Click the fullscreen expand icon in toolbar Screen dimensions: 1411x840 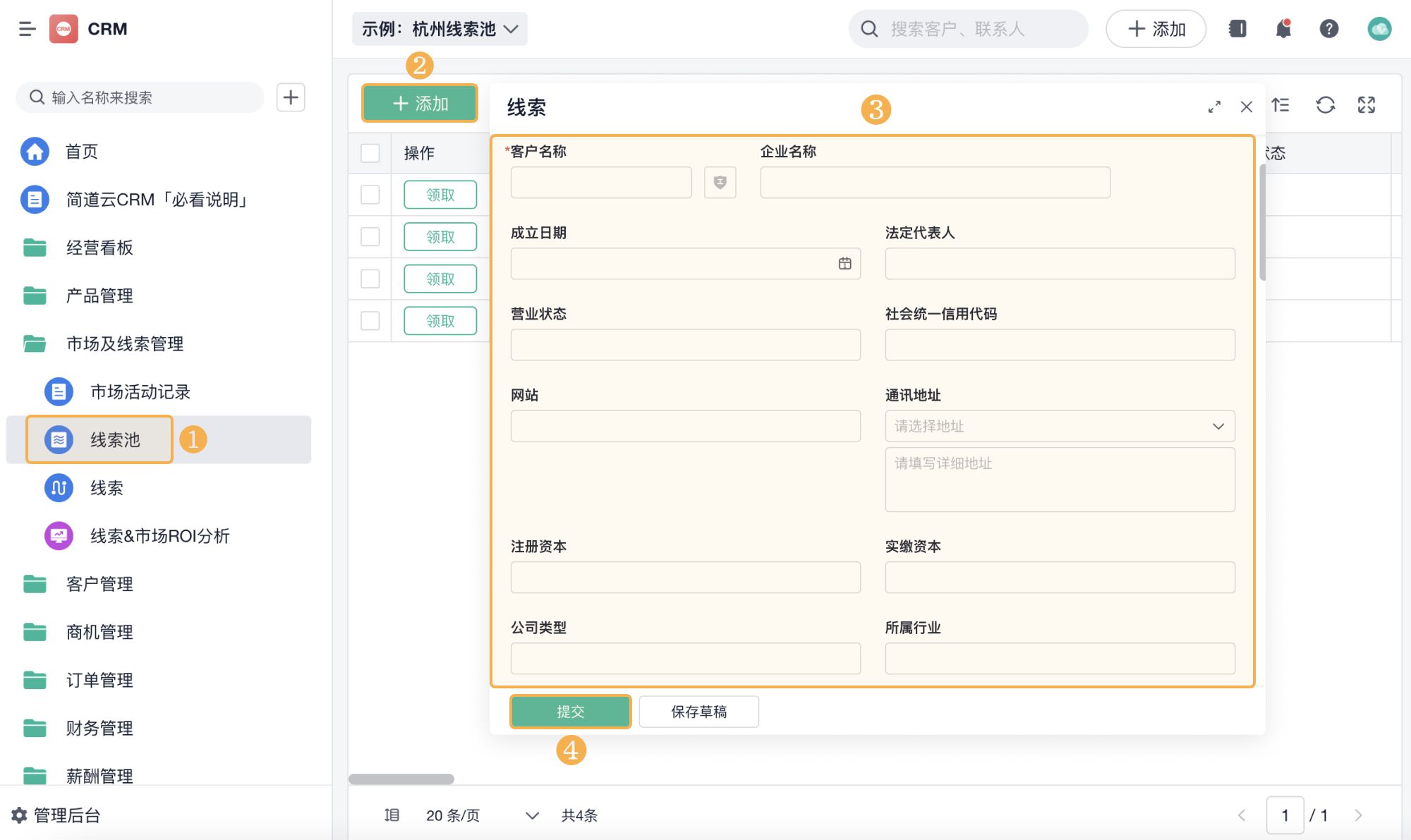point(1366,105)
